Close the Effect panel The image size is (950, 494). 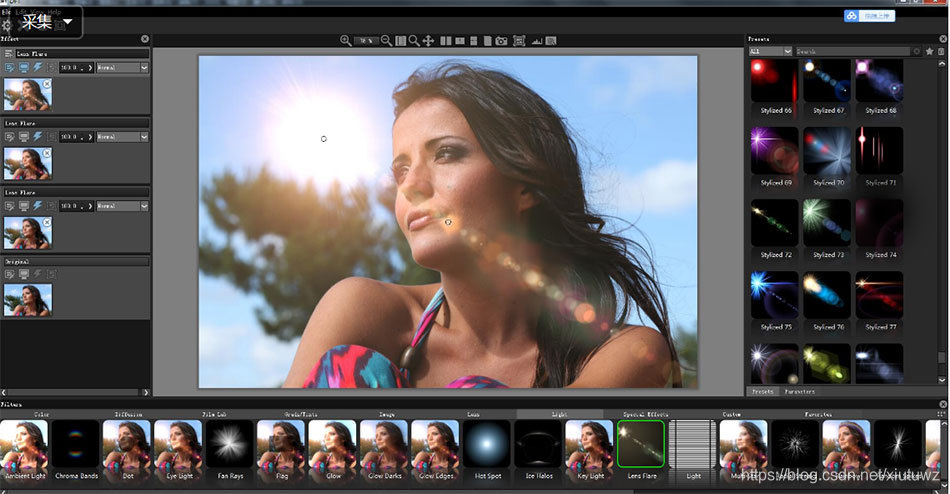coord(145,39)
